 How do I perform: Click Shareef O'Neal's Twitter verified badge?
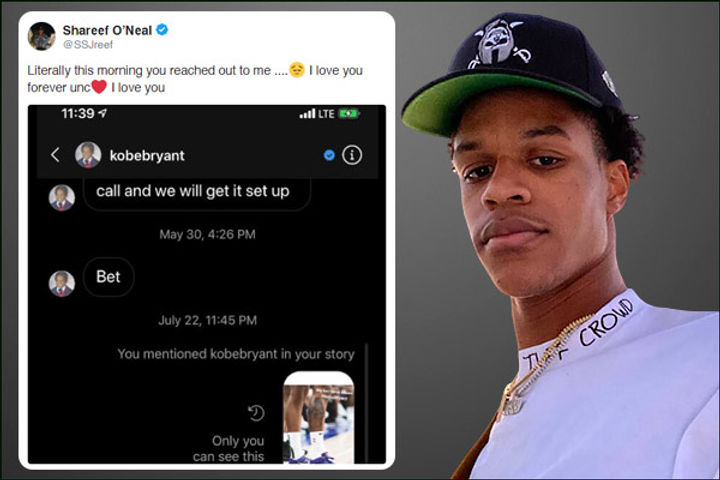(162, 30)
